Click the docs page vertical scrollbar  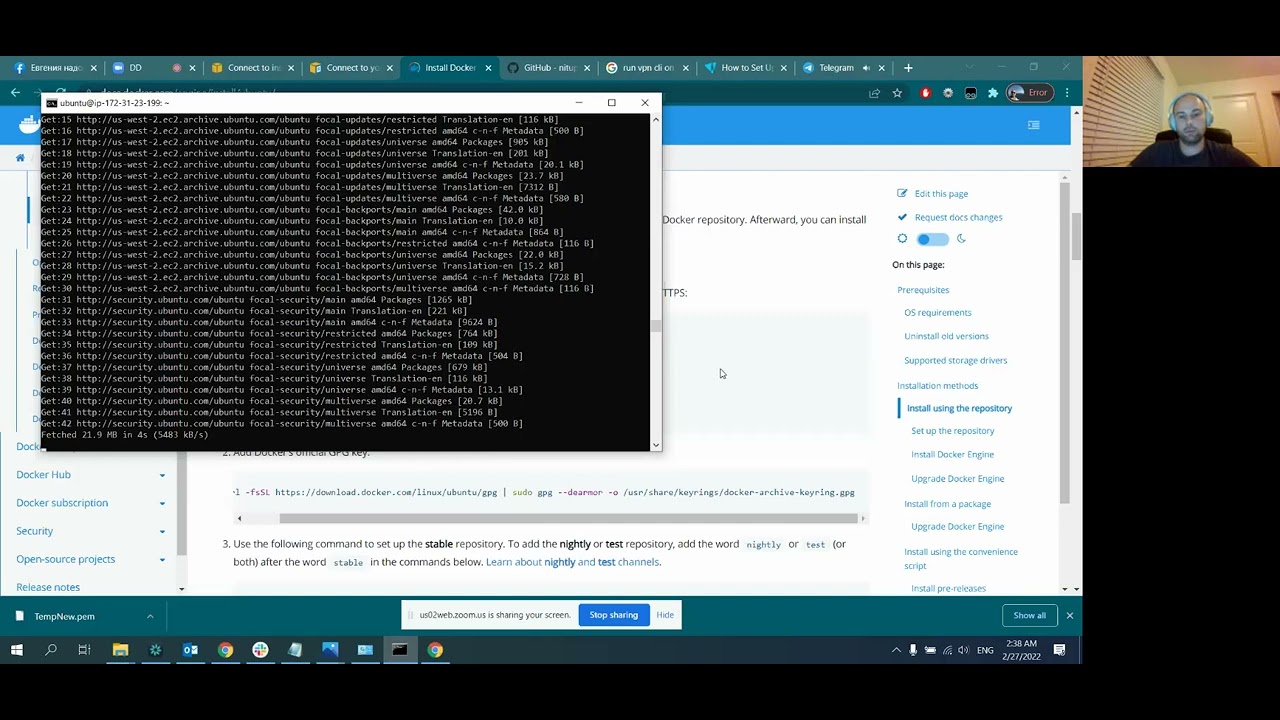[1076, 235]
